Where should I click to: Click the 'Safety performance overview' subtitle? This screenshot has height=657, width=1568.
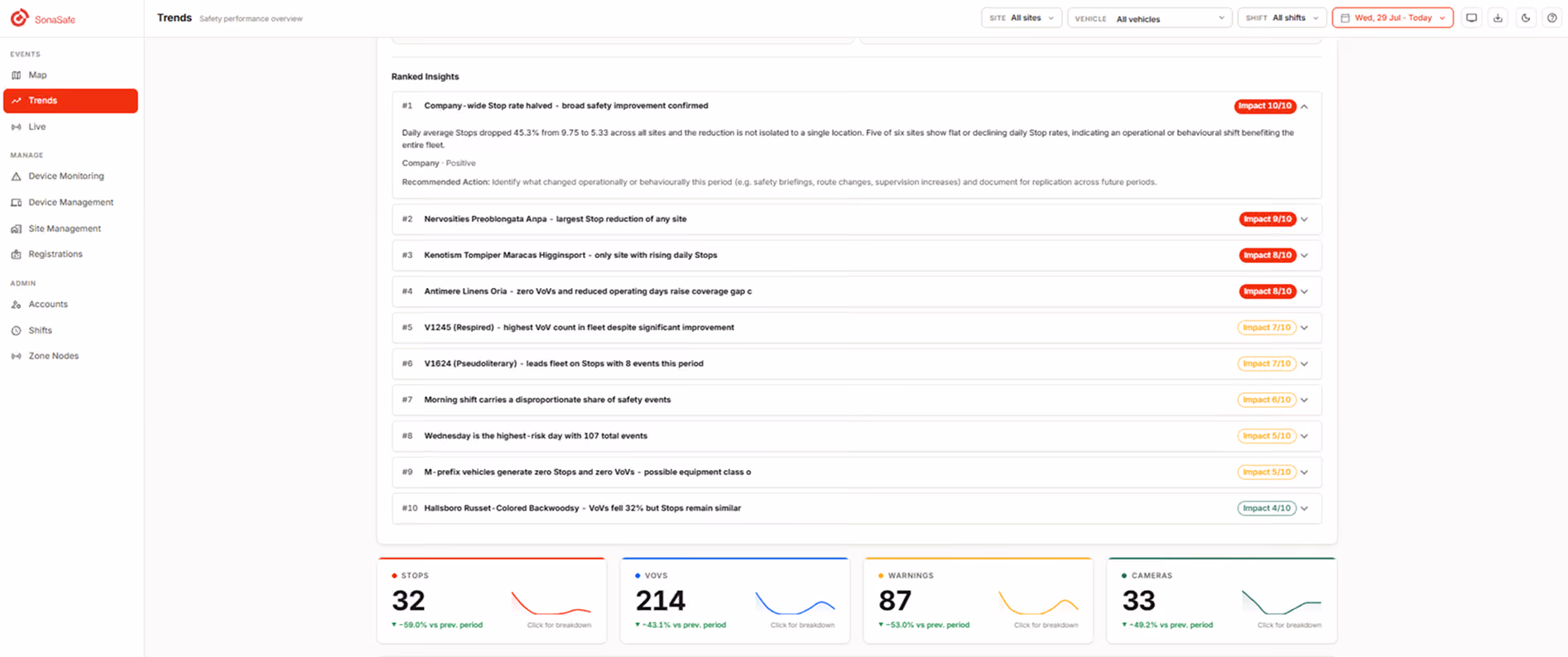tap(251, 19)
